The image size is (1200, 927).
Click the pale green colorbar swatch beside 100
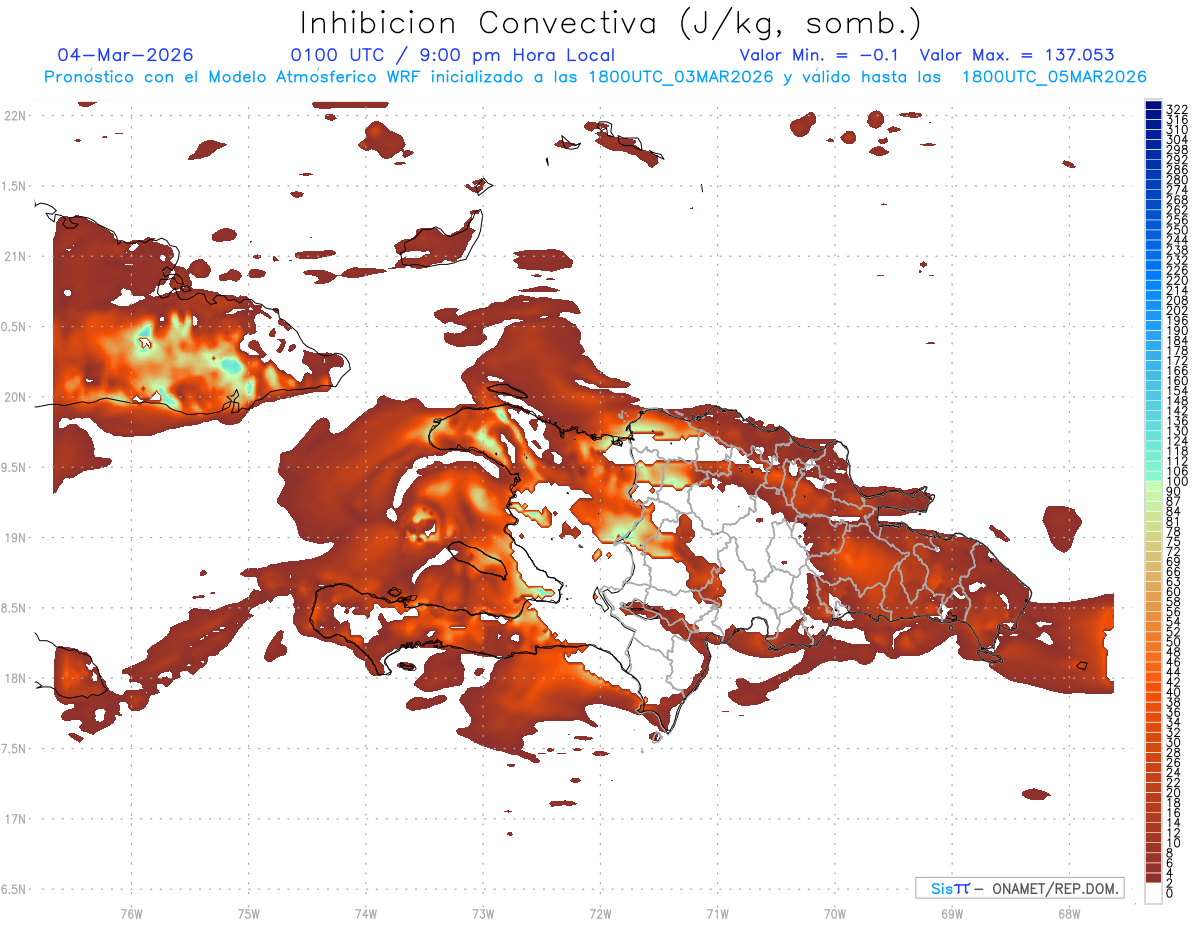coord(1153,486)
